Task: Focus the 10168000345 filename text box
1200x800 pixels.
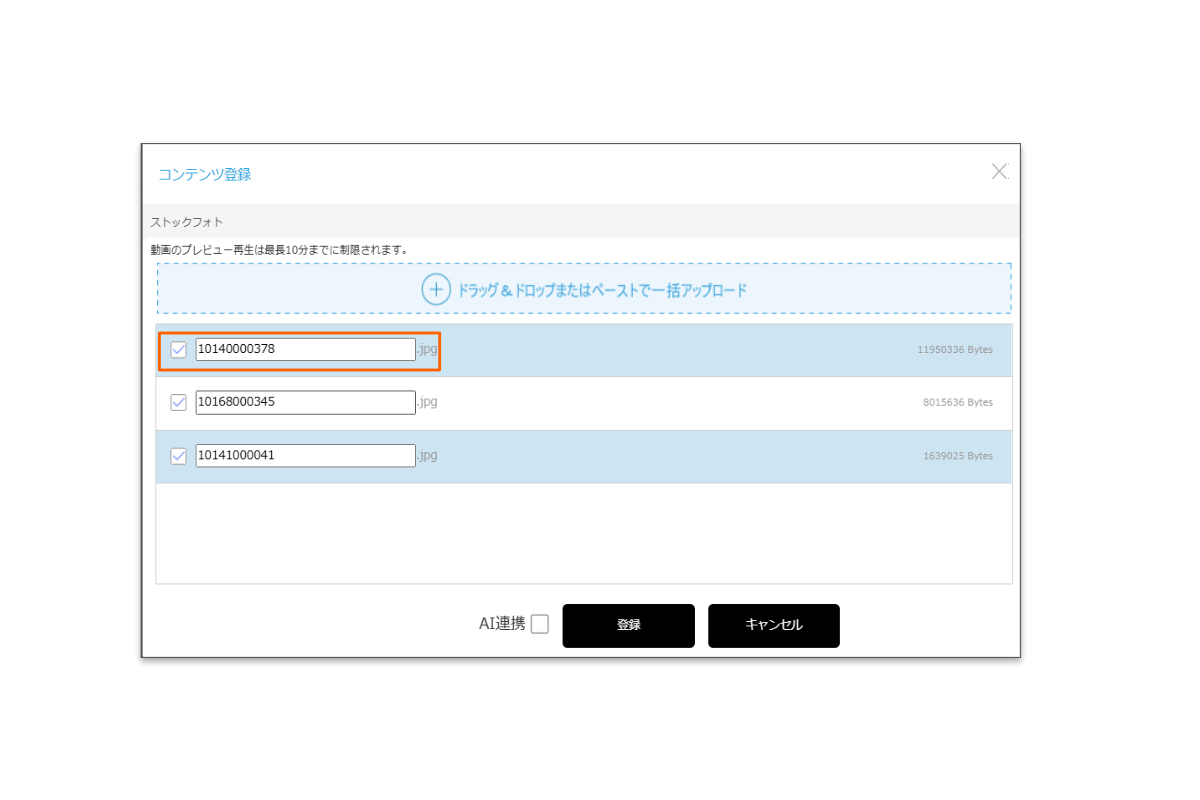Action: (x=305, y=402)
